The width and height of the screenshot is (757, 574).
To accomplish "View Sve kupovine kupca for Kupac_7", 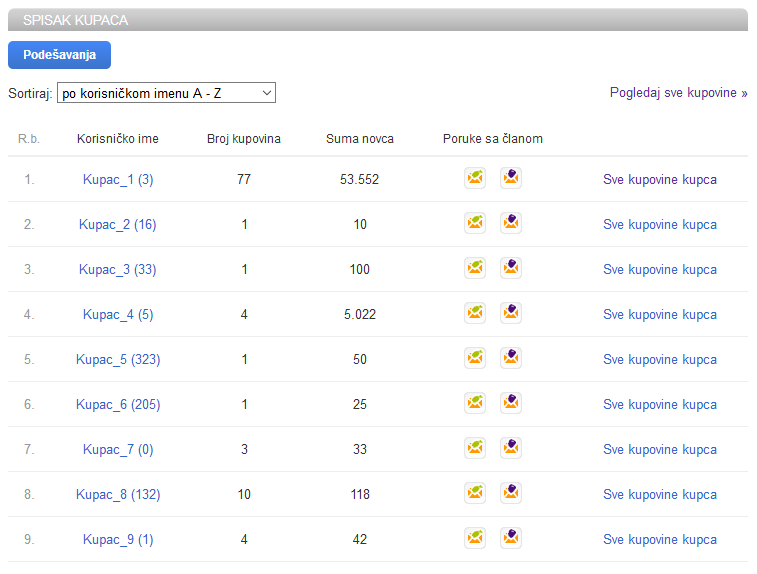I will tap(659, 449).
